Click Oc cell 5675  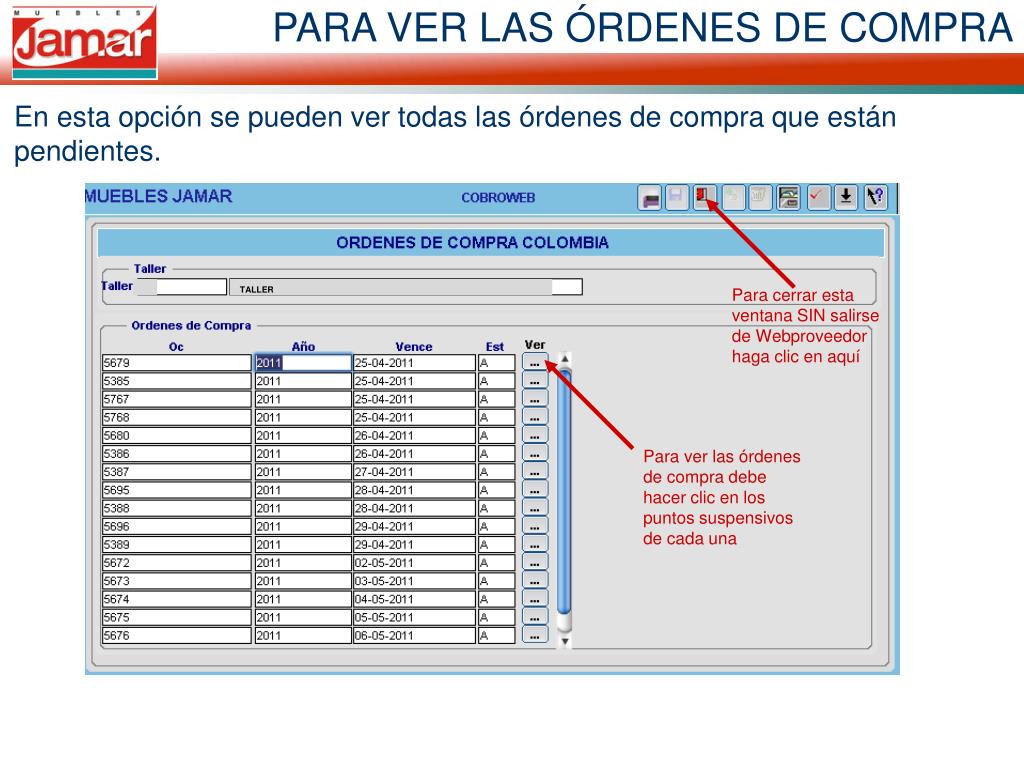[x=176, y=618]
